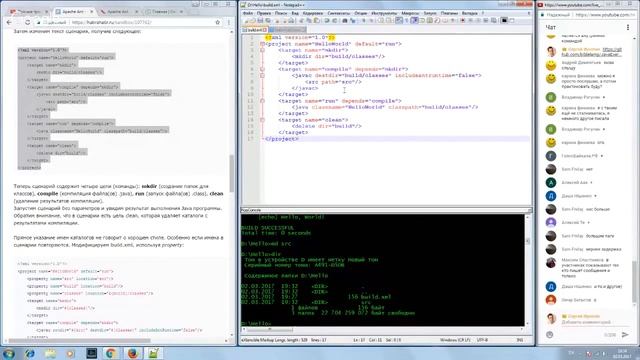This screenshot has width=640, height=360.
Task: Open the Плагины menu in Notepad++
Action: point(449,13)
